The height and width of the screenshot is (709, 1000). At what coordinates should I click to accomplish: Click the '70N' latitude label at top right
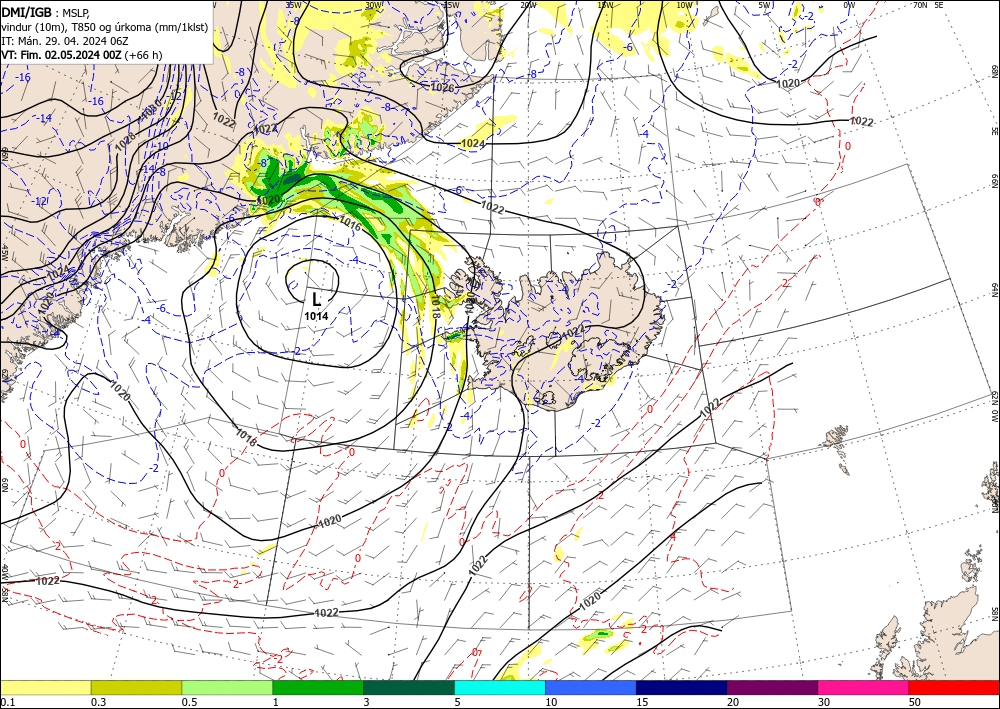point(920,4)
